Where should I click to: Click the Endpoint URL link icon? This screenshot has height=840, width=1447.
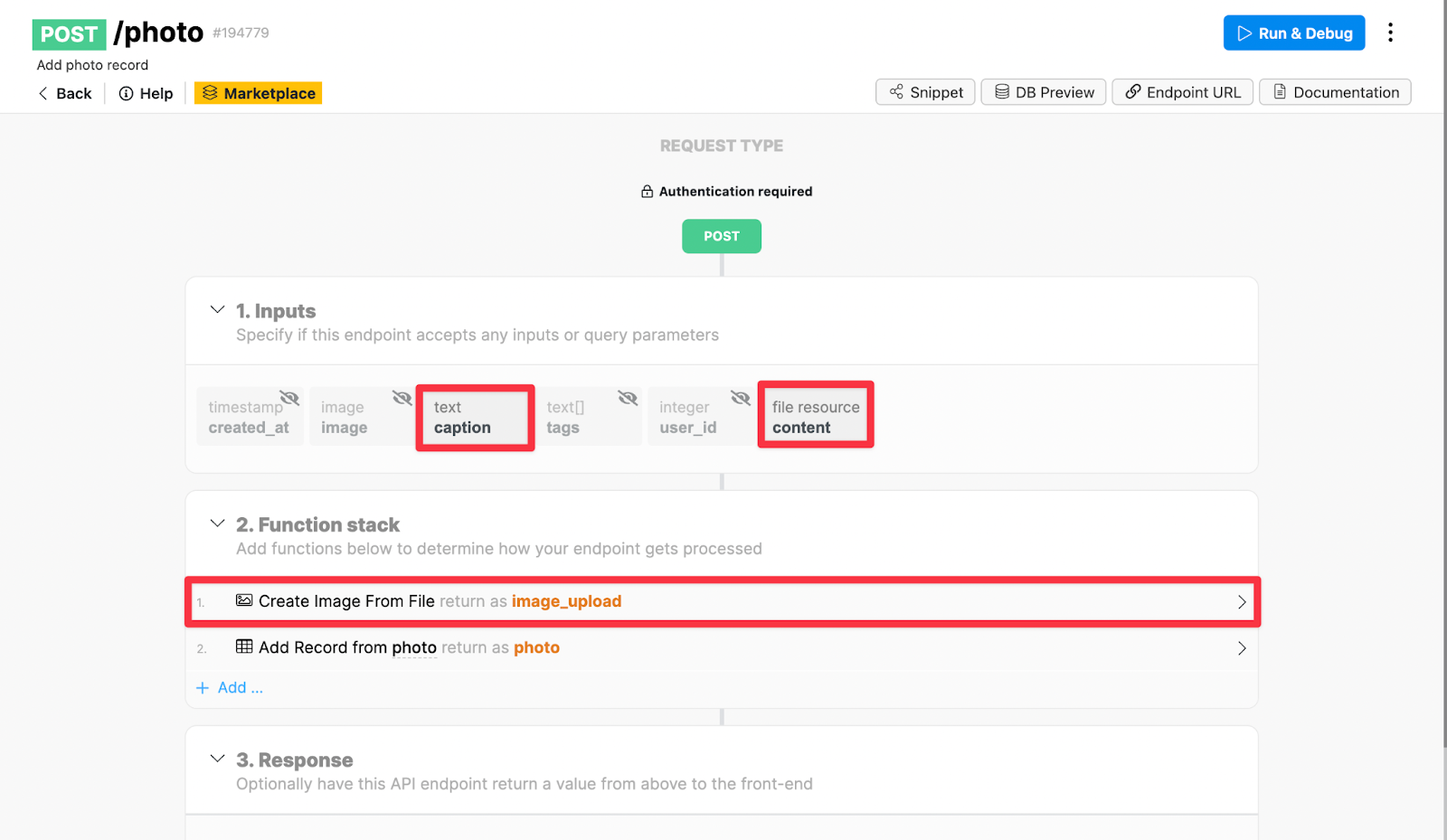coord(1133,91)
